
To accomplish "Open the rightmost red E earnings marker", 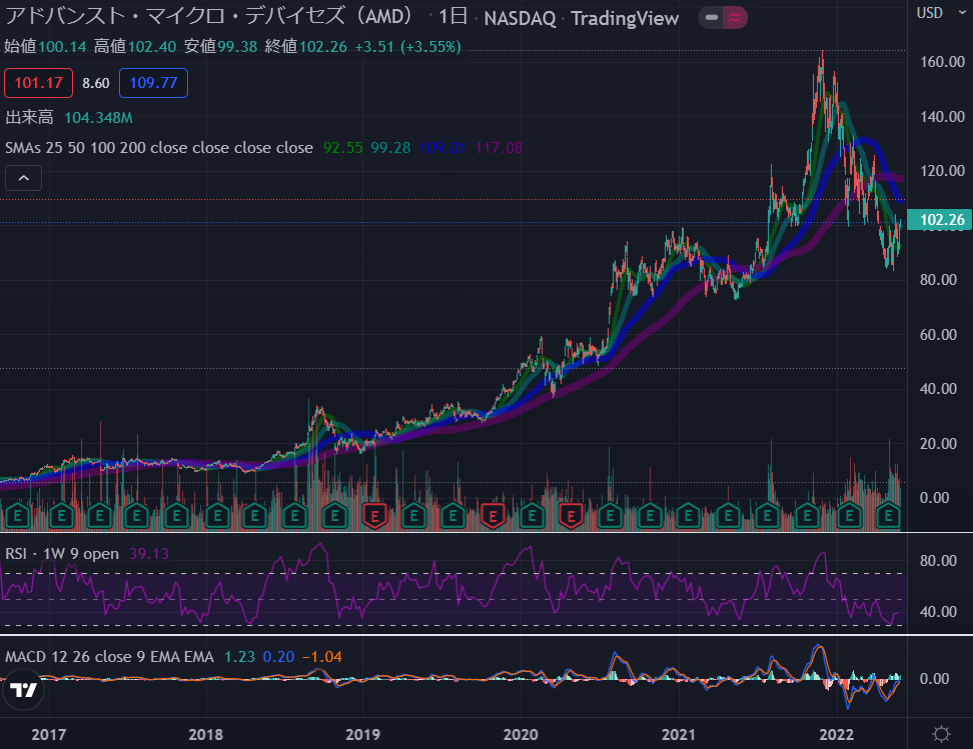I will [571, 516].
